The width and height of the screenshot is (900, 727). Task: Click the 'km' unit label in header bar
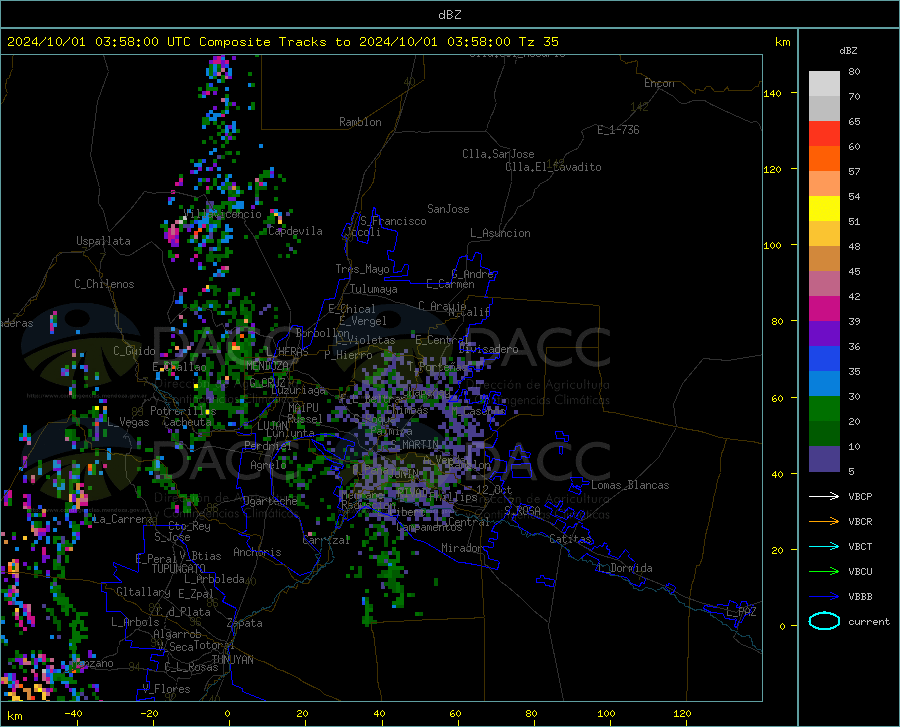[782, 42]
